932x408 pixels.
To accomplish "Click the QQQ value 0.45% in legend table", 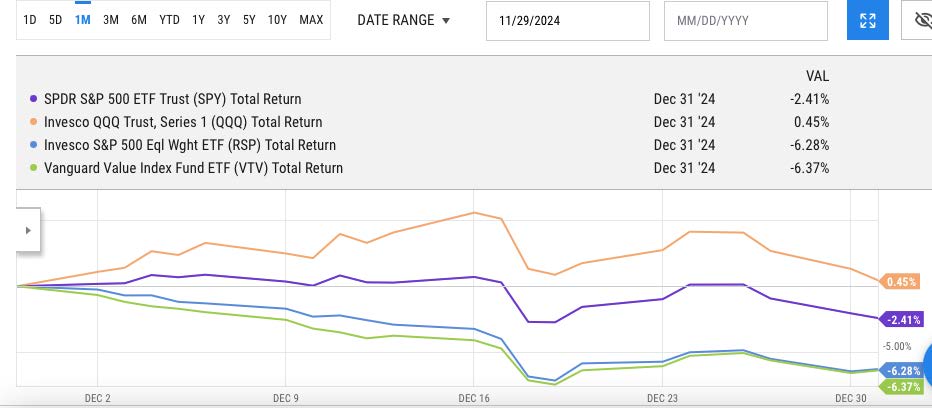I will click(x=813, y=123).
